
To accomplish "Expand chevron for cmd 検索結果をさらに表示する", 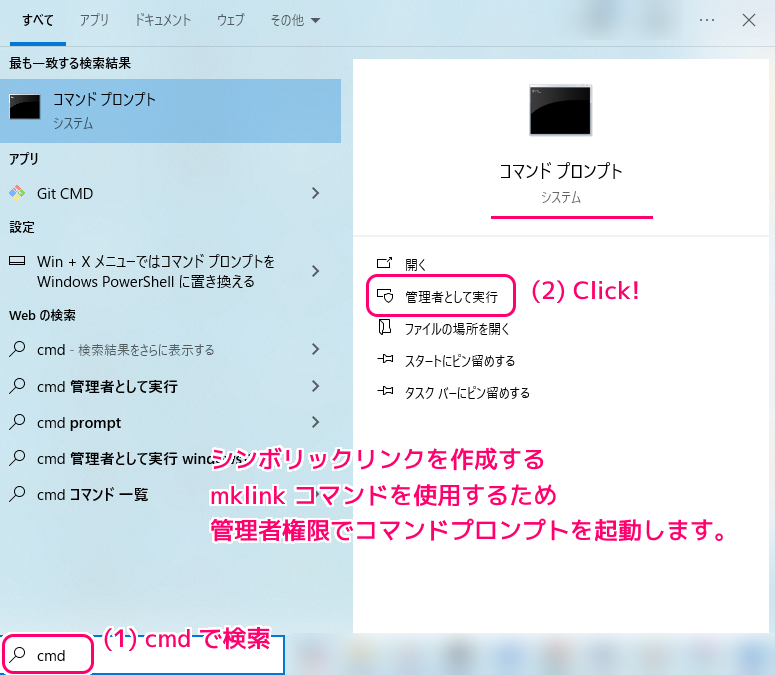I will pyautogui.click(x=315, y=349).
